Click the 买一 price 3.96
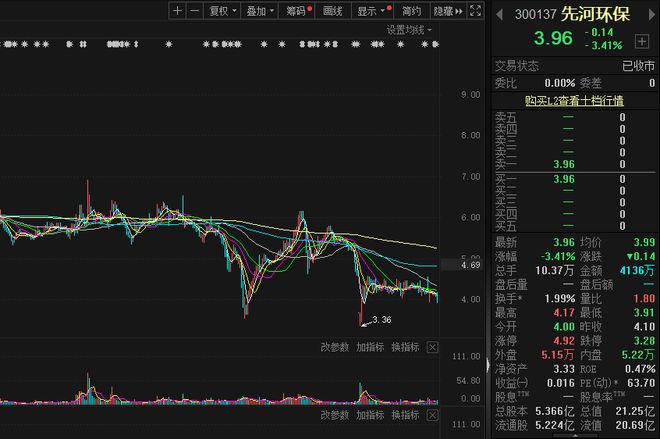This screenshot has height=439, width=660. tap(564, 179)
